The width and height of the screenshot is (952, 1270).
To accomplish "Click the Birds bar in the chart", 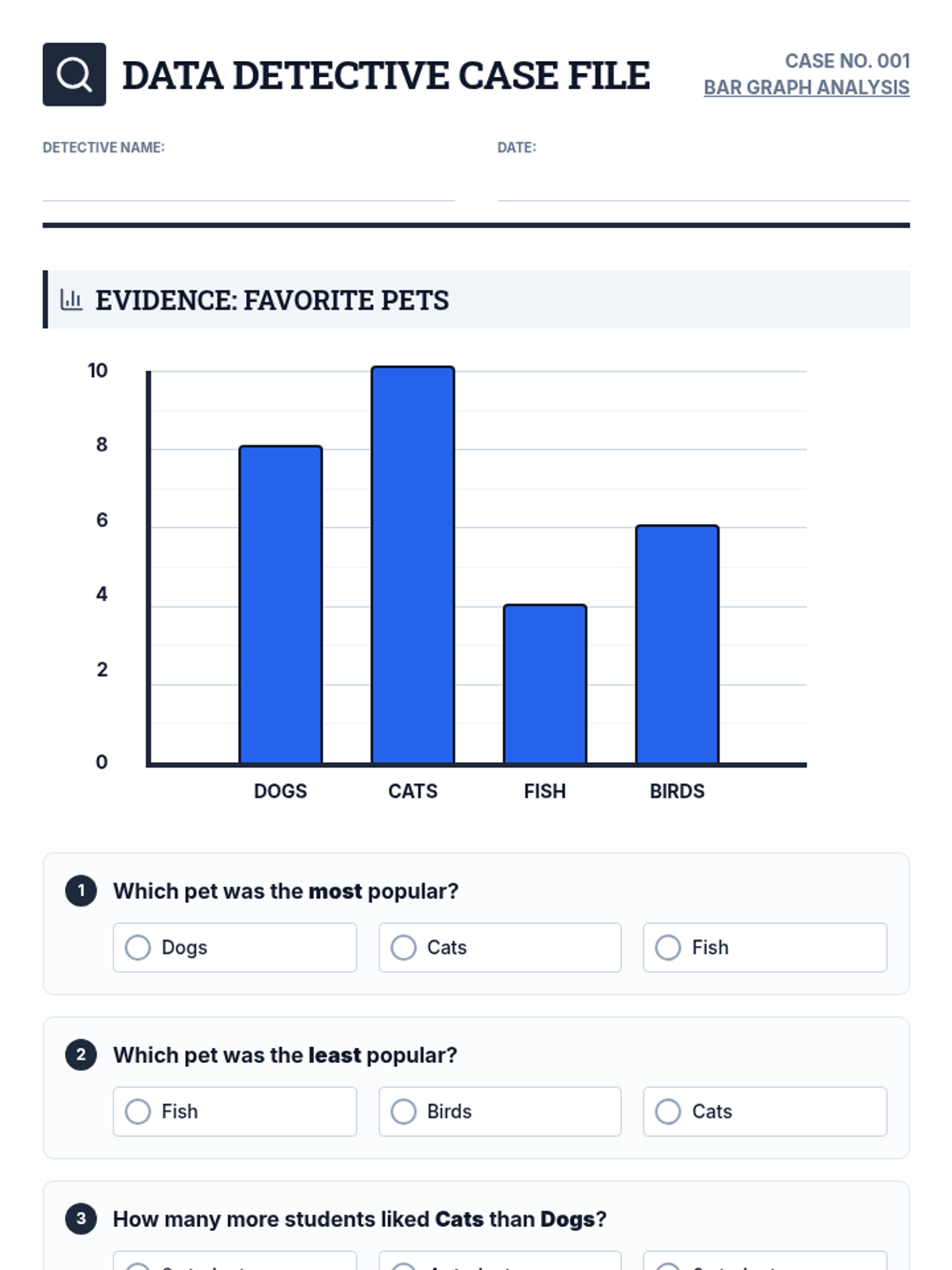I will (x=677, y=645).
